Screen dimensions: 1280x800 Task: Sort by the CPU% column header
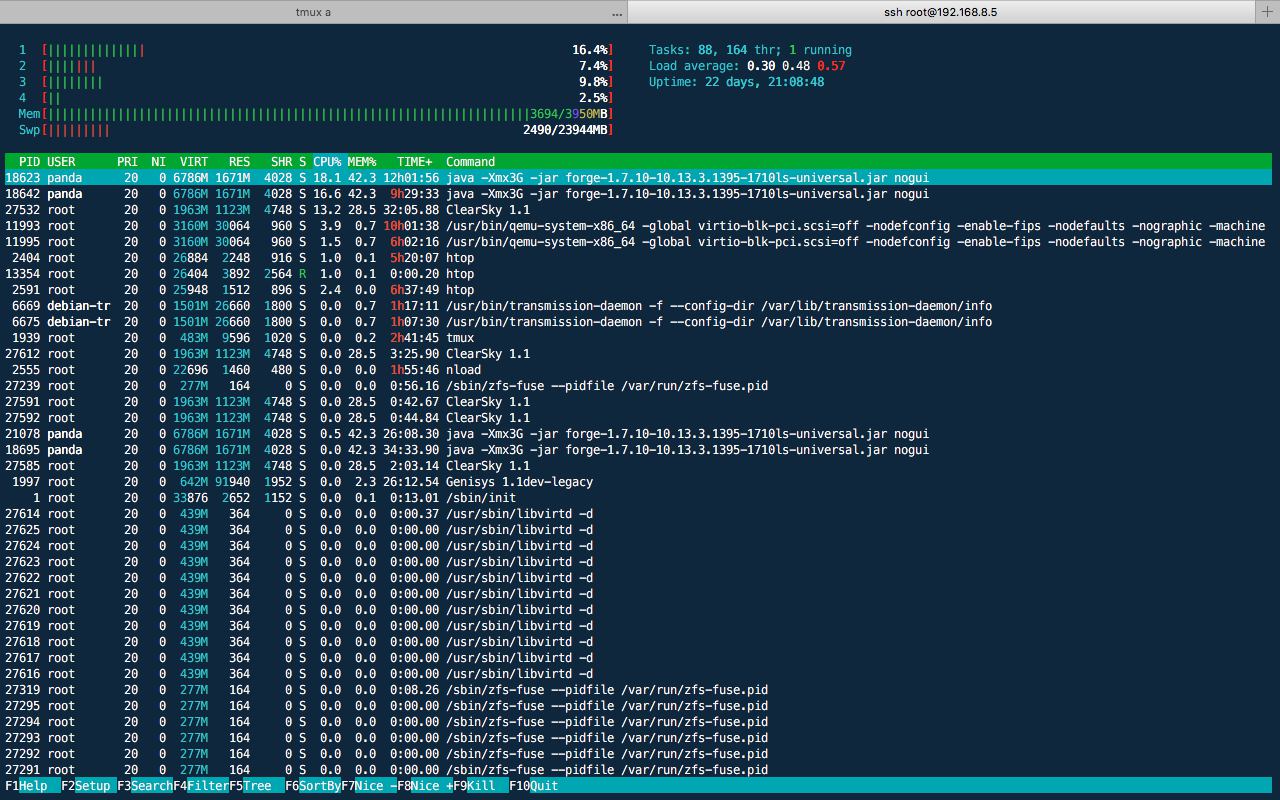327,162
